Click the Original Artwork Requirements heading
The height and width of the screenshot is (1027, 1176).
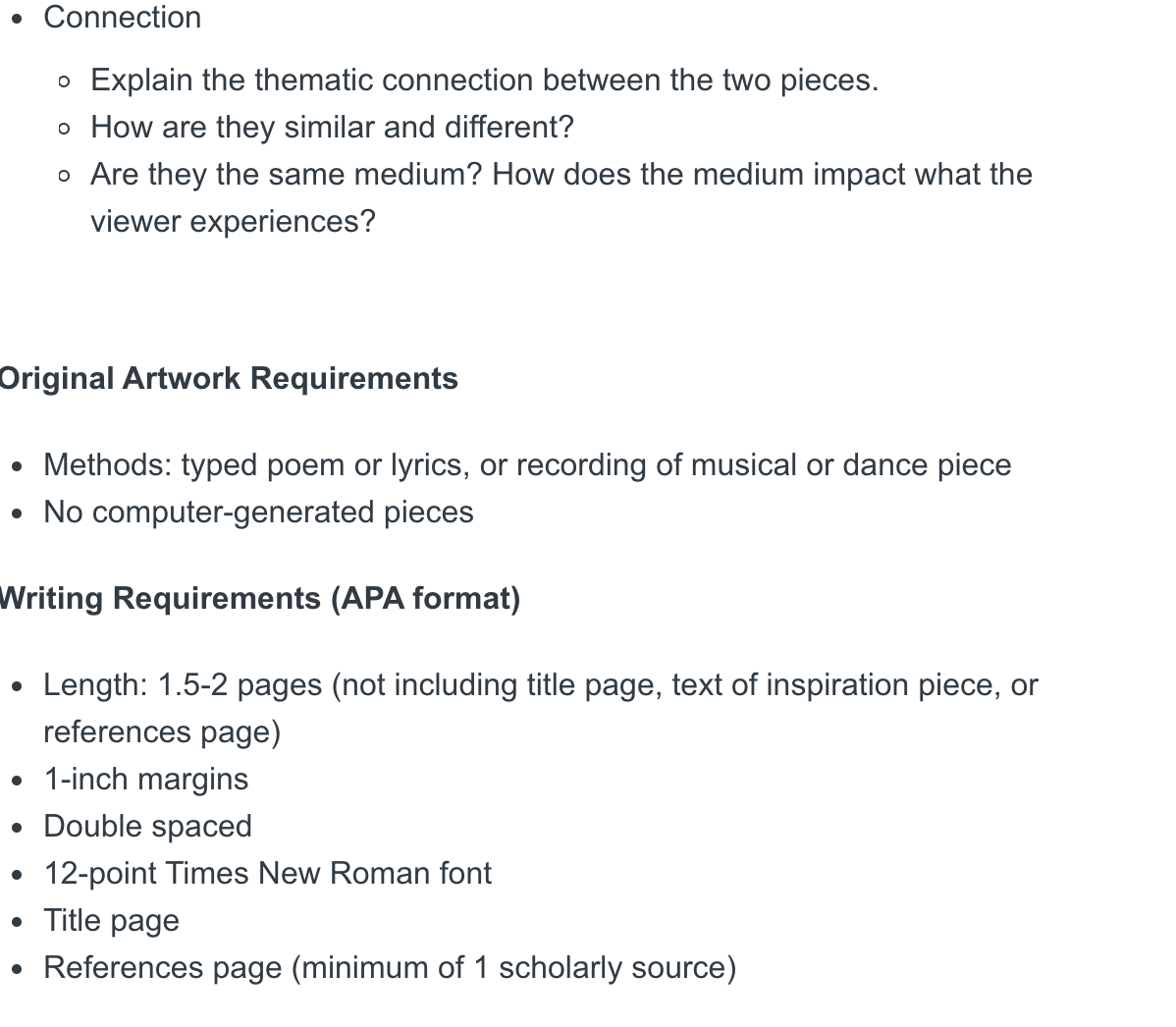coord(229,379)
